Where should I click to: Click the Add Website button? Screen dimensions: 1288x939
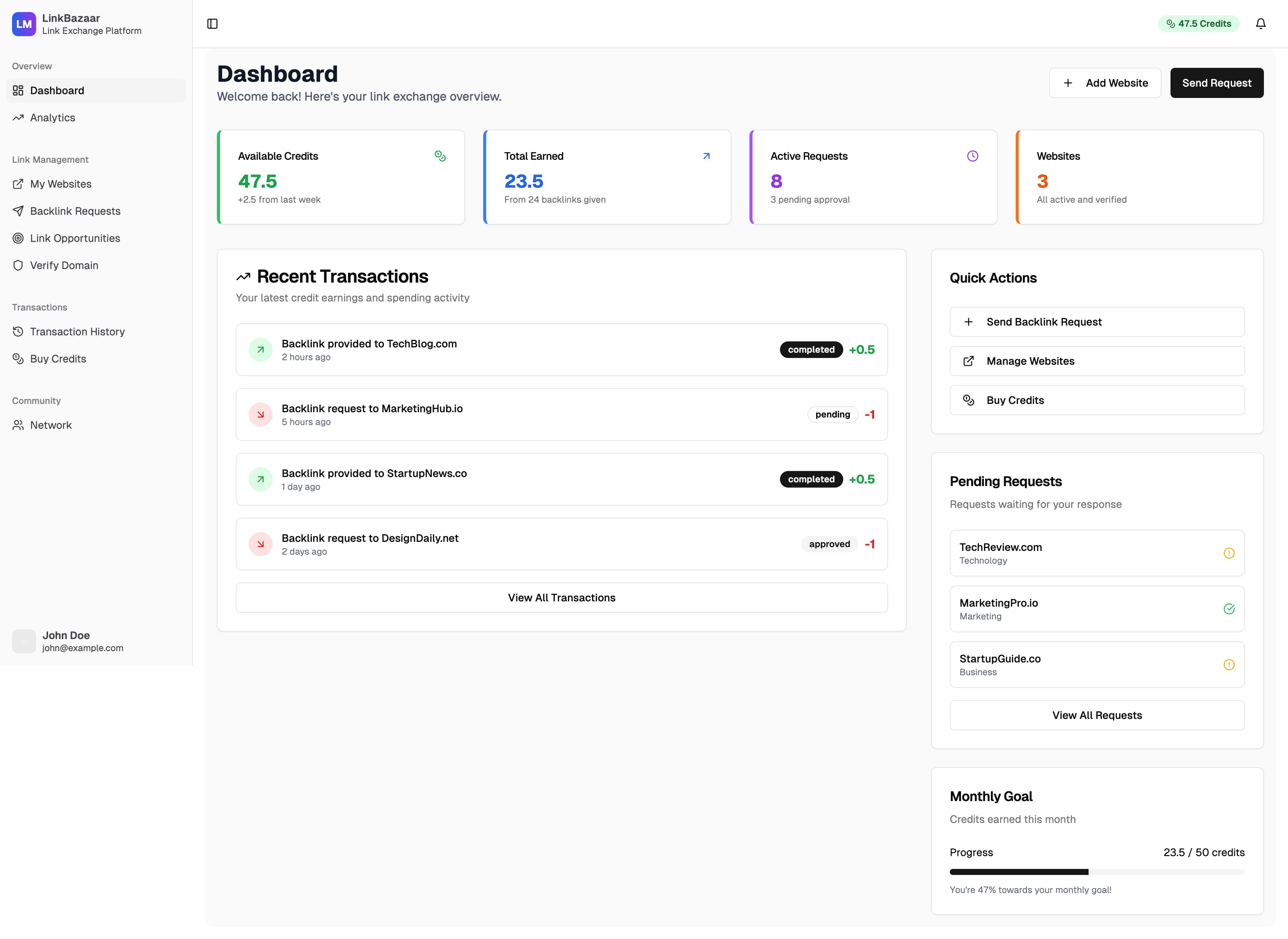1105,83
